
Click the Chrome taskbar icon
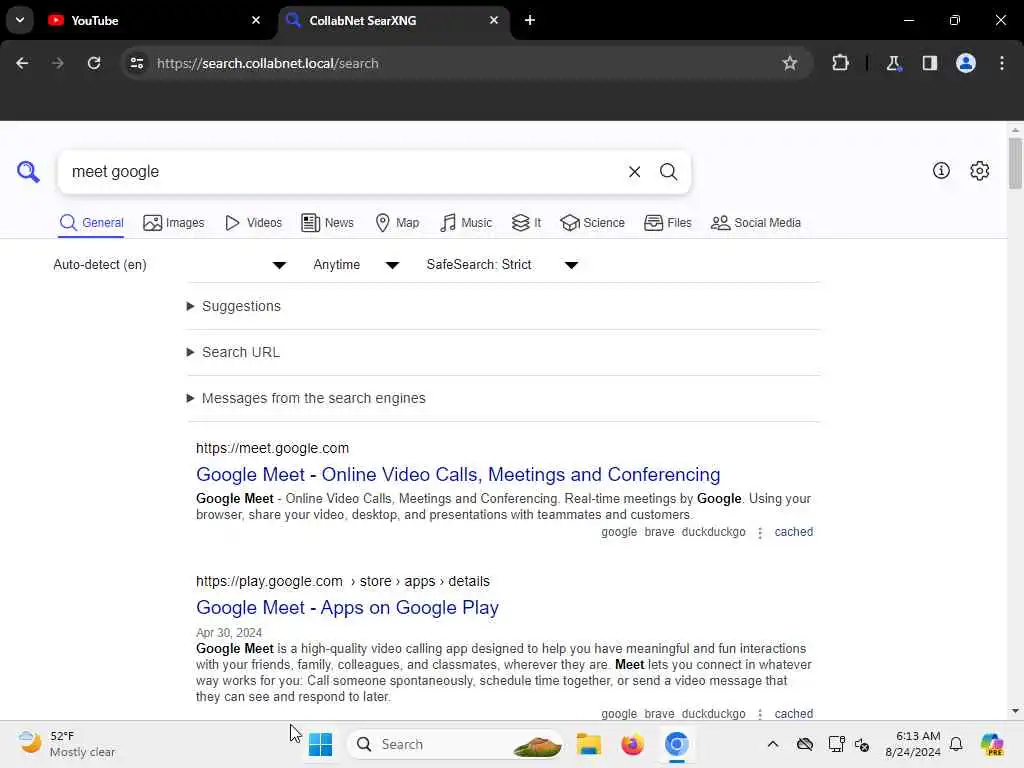pyautogui.click(x=677, y=744)
